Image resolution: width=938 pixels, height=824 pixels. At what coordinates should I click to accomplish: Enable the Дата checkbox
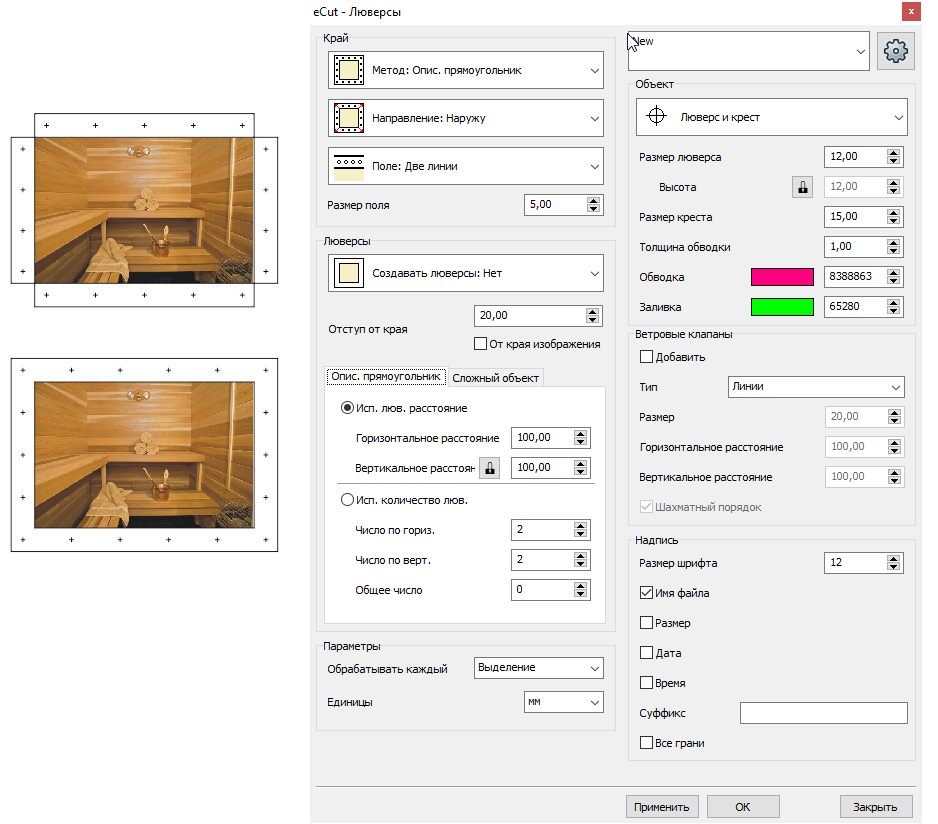click(x=646, y=653)
